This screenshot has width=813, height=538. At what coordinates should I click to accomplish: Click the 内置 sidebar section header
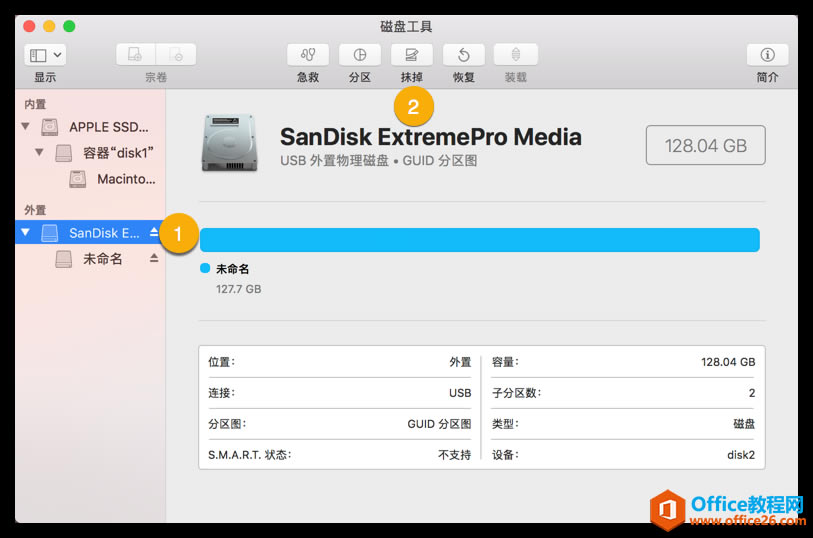35,104
